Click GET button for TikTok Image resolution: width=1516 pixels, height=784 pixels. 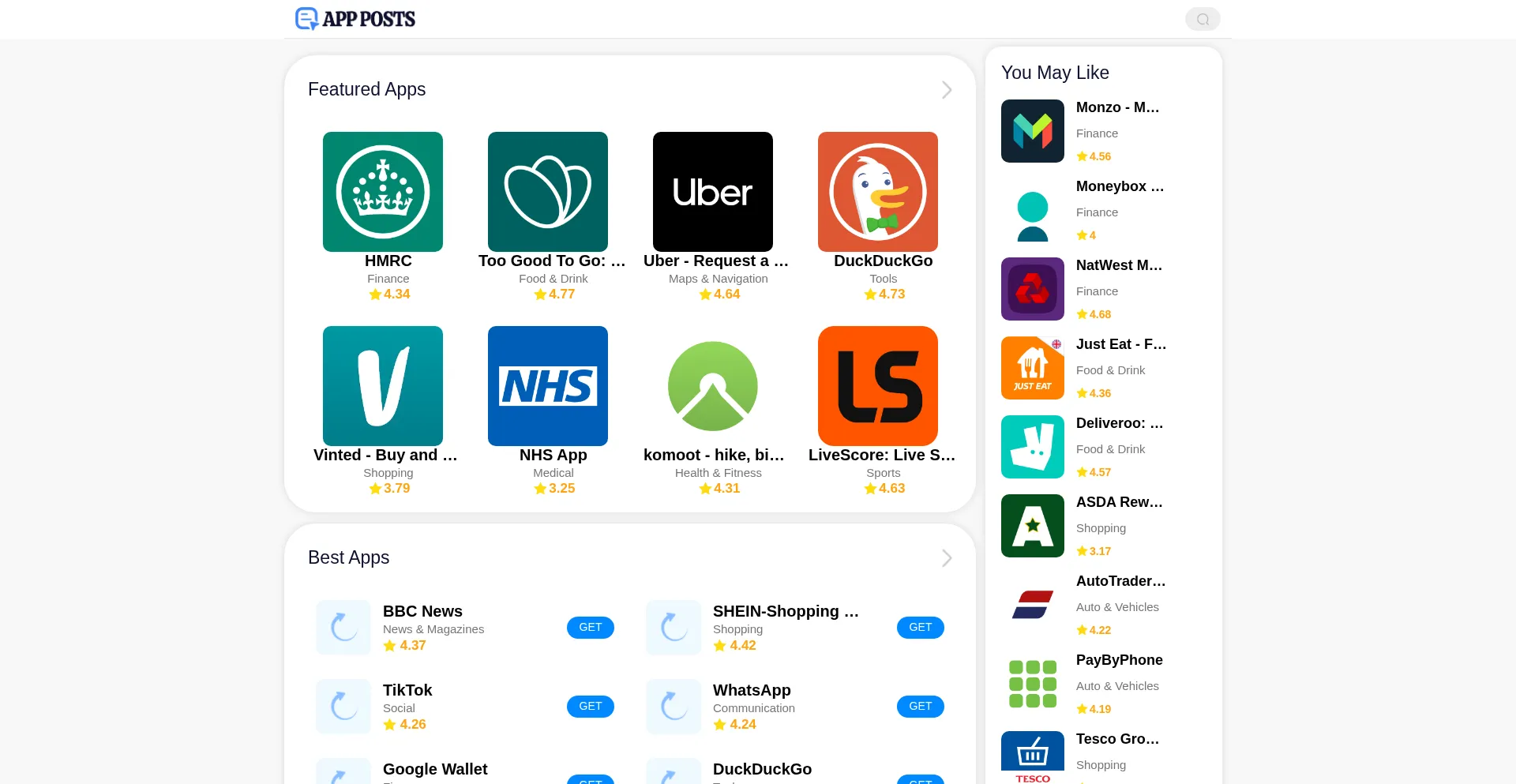(x=591, y=707)
